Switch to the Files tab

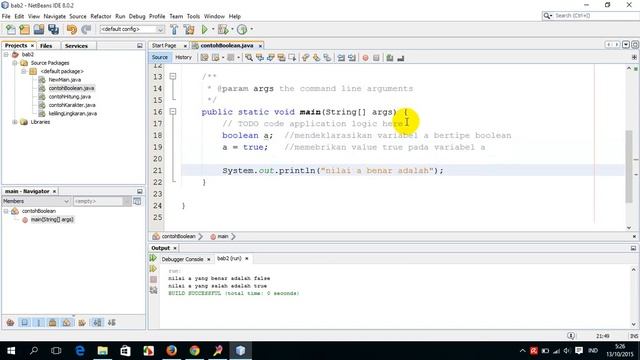pos(46,46)
